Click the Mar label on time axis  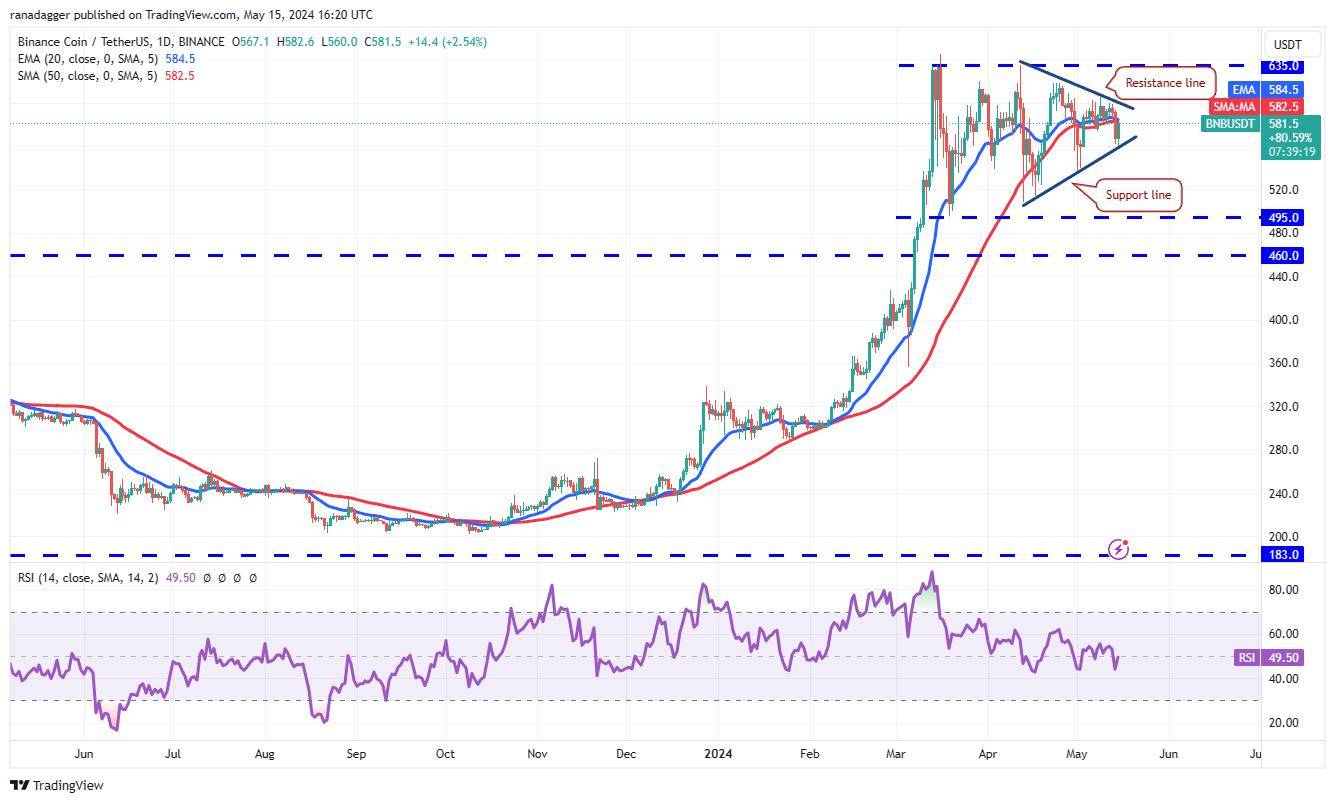click(897, 754)
